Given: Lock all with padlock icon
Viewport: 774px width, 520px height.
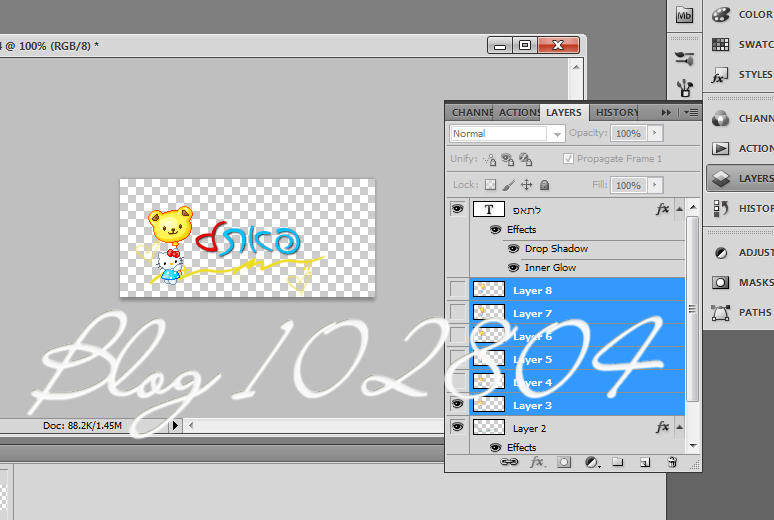Looking at the screenshot, I should 544,185.
